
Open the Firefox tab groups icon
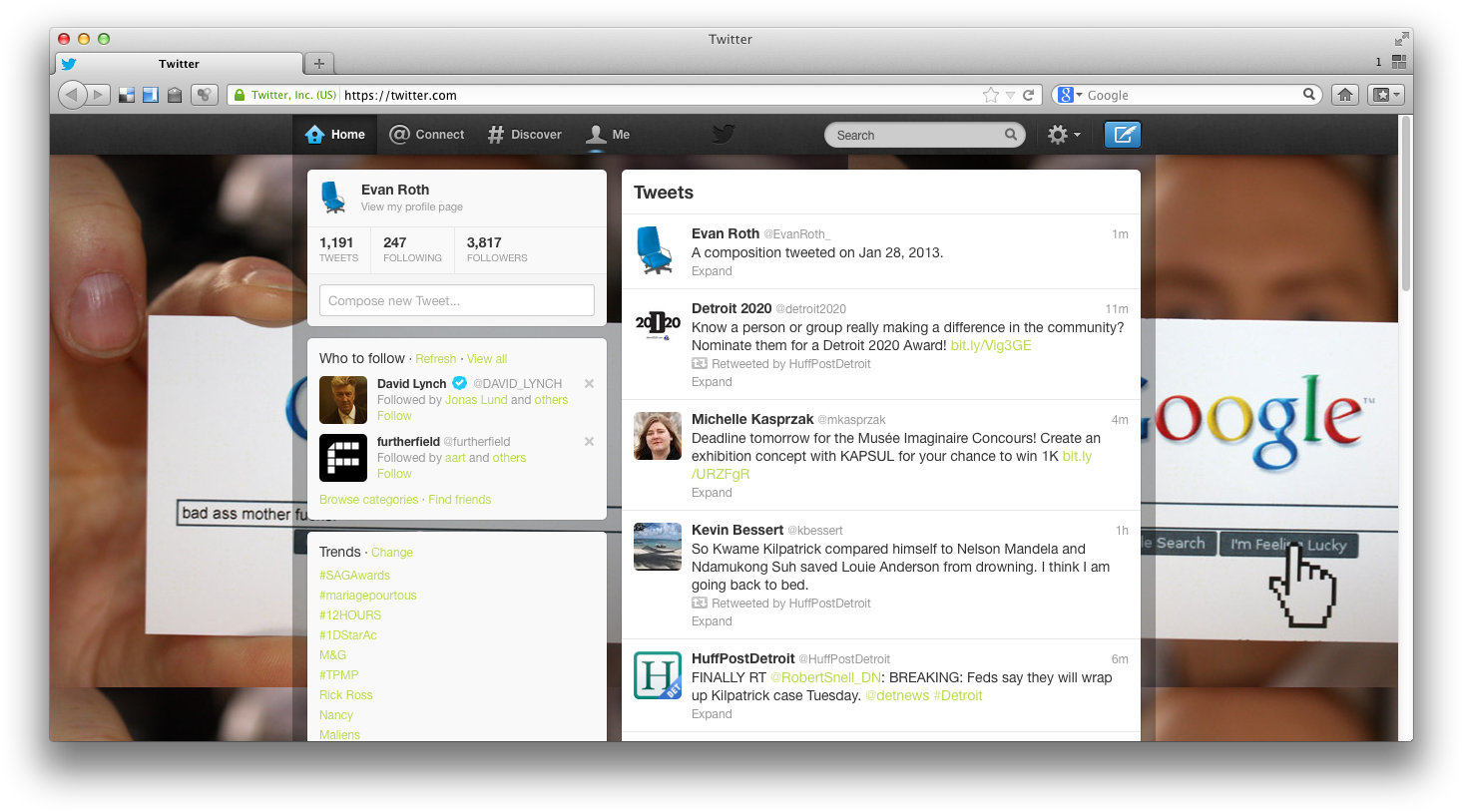click(x=1399, y=62)
